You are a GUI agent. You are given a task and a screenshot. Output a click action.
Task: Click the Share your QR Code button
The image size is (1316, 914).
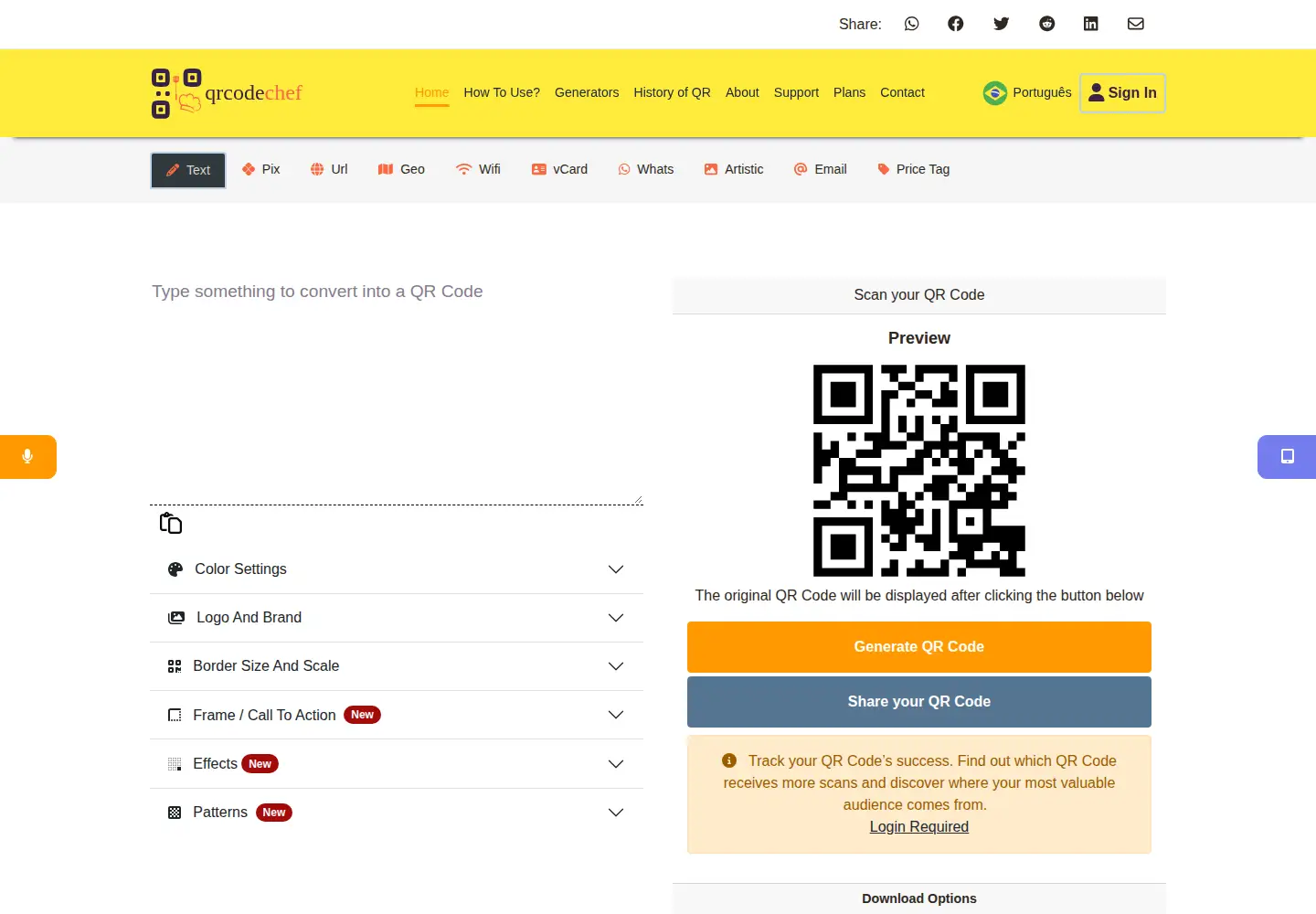[x=919, y=702]
